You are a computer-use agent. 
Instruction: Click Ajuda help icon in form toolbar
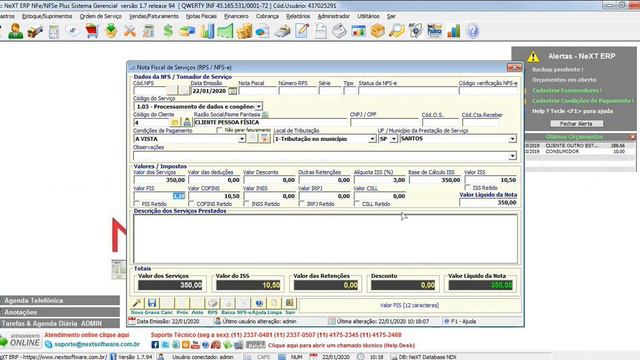point(259,303)
